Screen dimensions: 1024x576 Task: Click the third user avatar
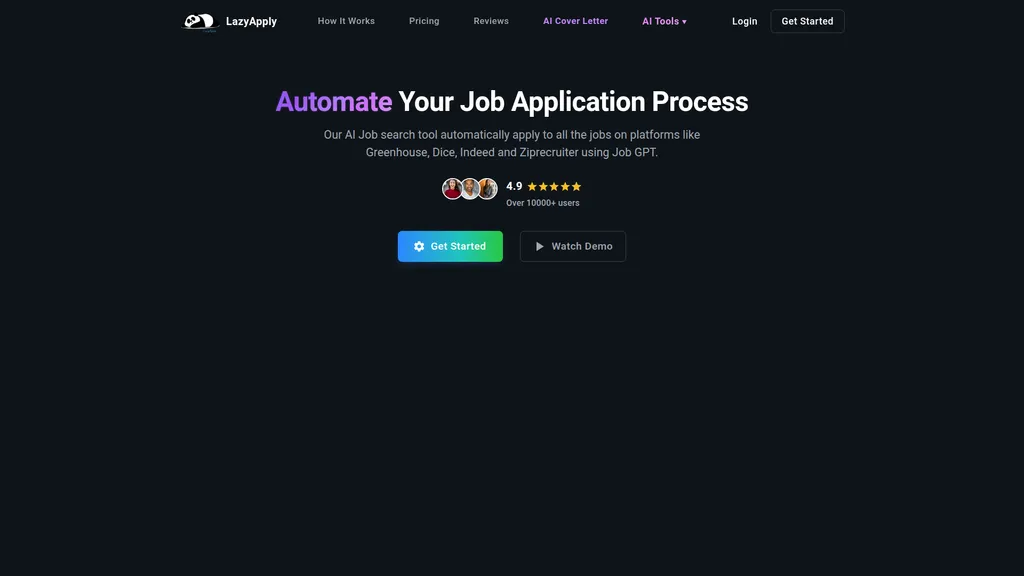[x=488, y=189]
